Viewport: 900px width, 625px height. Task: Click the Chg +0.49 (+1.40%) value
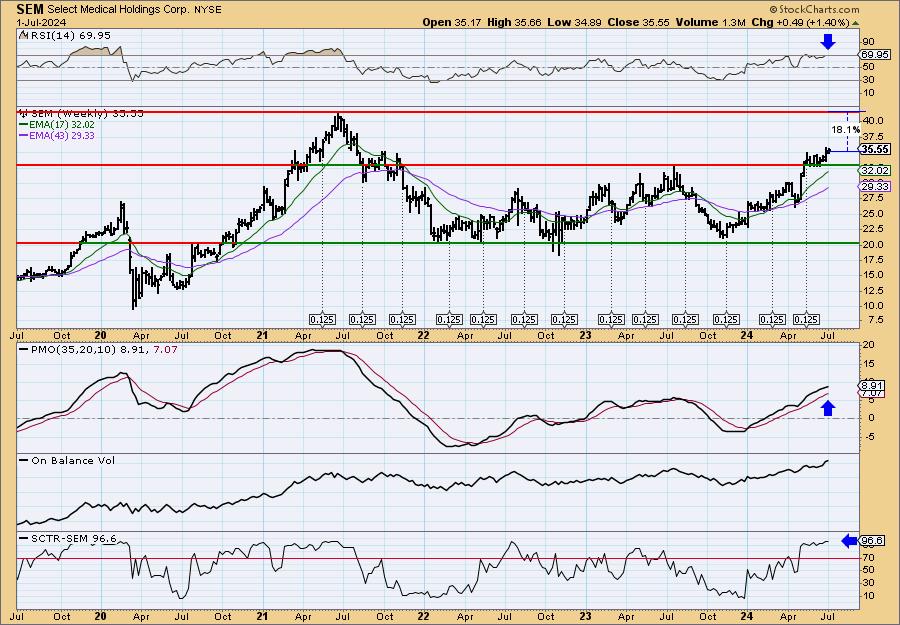[800, 22]
